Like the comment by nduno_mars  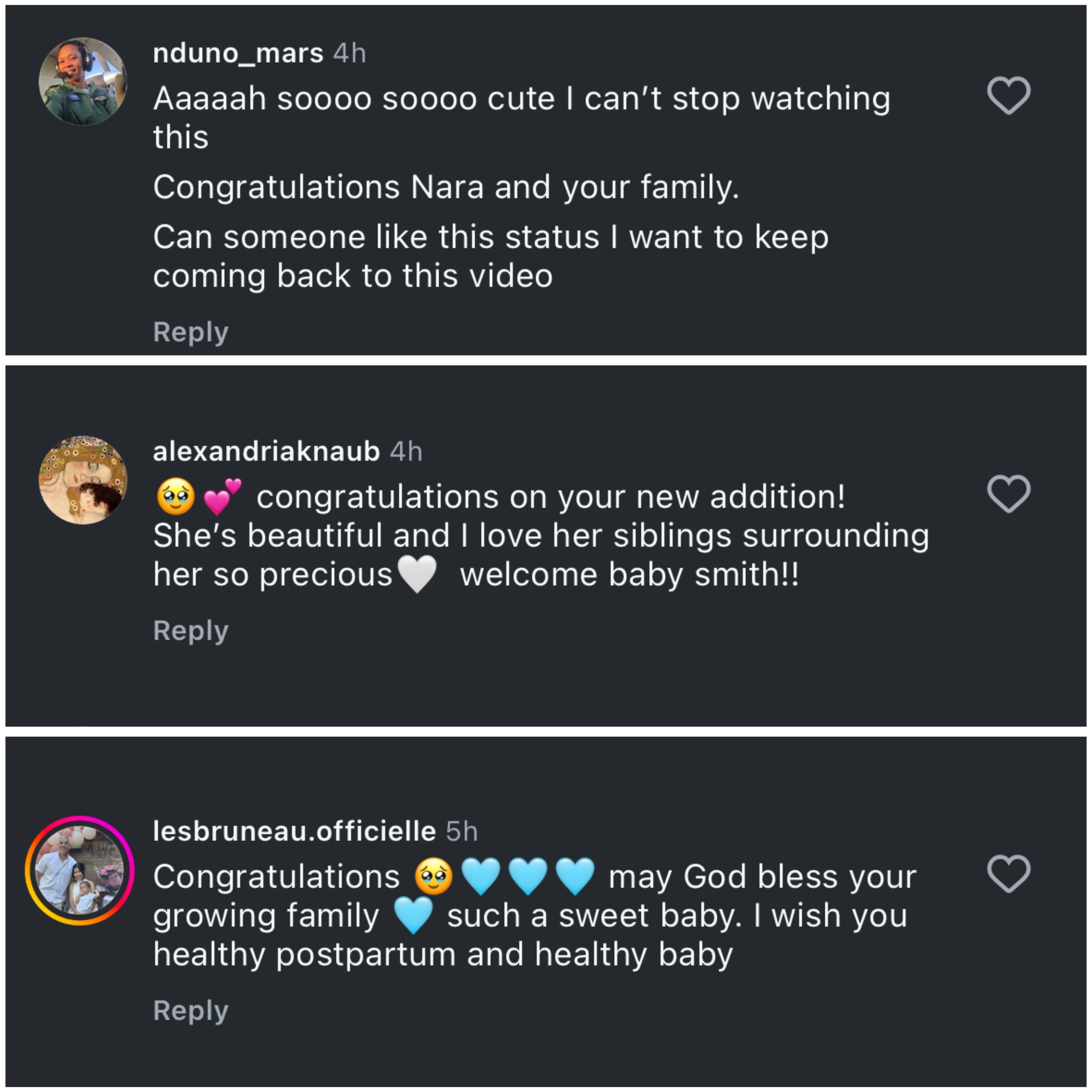(1008, 95)
